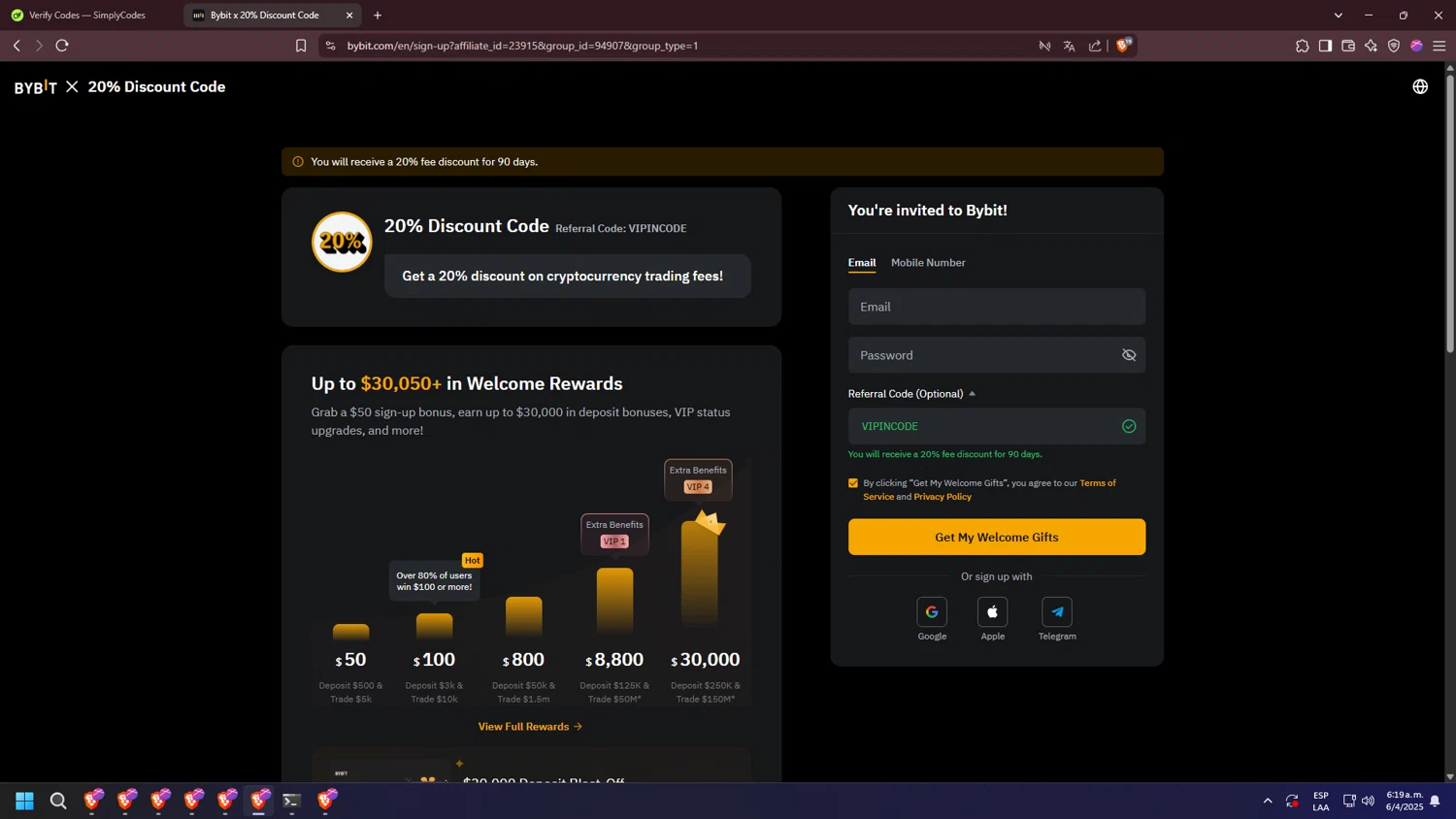Open browser extensions puzzle icon

pyautogui.click(x=1303, y=46)
